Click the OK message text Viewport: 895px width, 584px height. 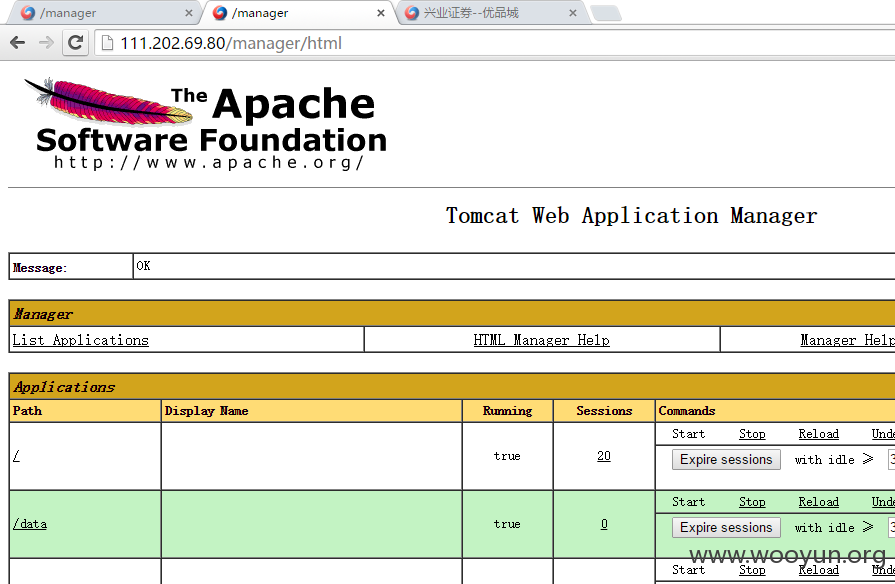pyautogui.click(x=143, y=265)
